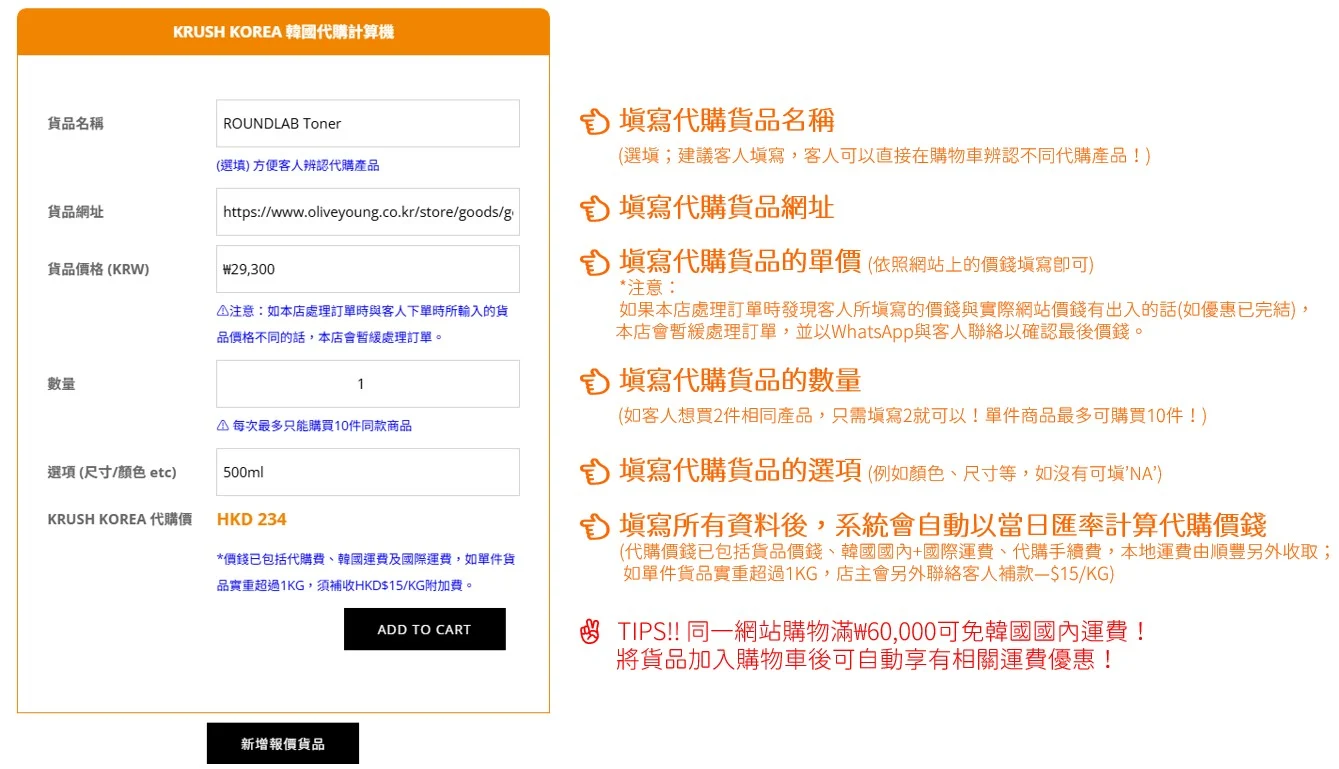
Task: Click the victory hand icon next to TIPS
Action: [591, 632]
